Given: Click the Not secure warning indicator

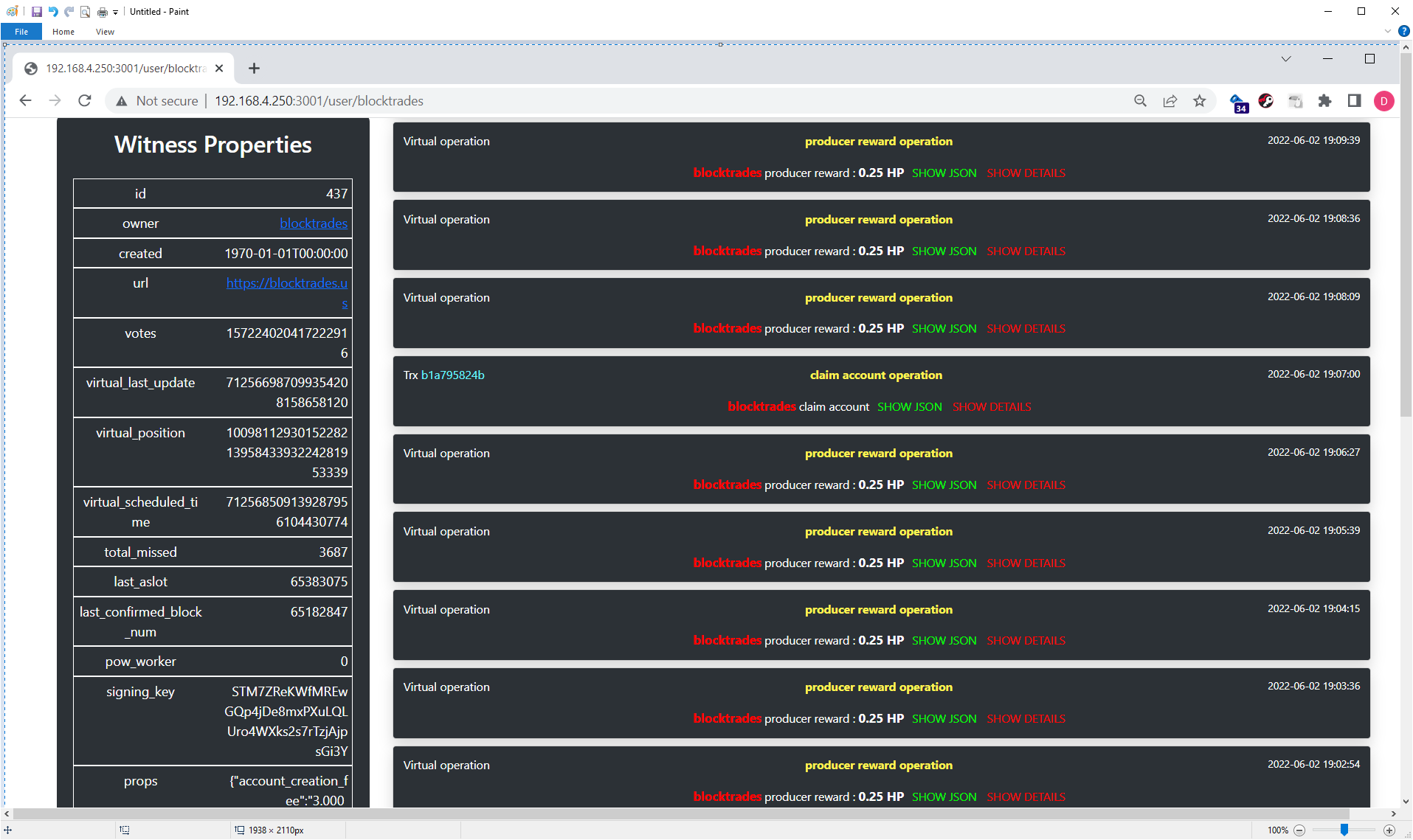Looking at the screenshot, I should [x=157, y=101].
